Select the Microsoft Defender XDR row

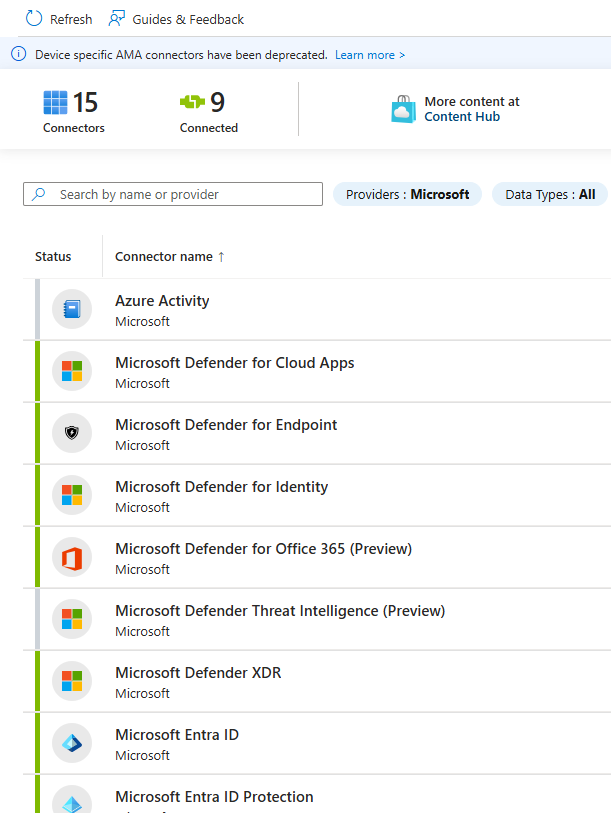(317, 681)
